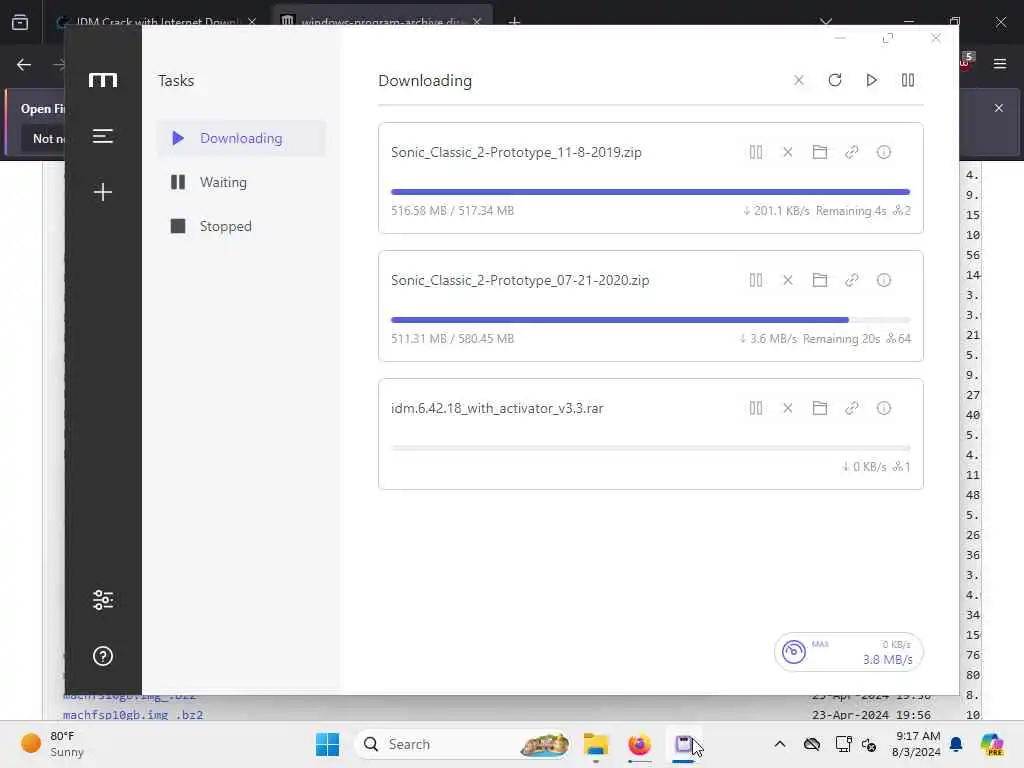Dismiss the browser notification bar
Viewport: 1024px width, 768px height.
[999, 108]
